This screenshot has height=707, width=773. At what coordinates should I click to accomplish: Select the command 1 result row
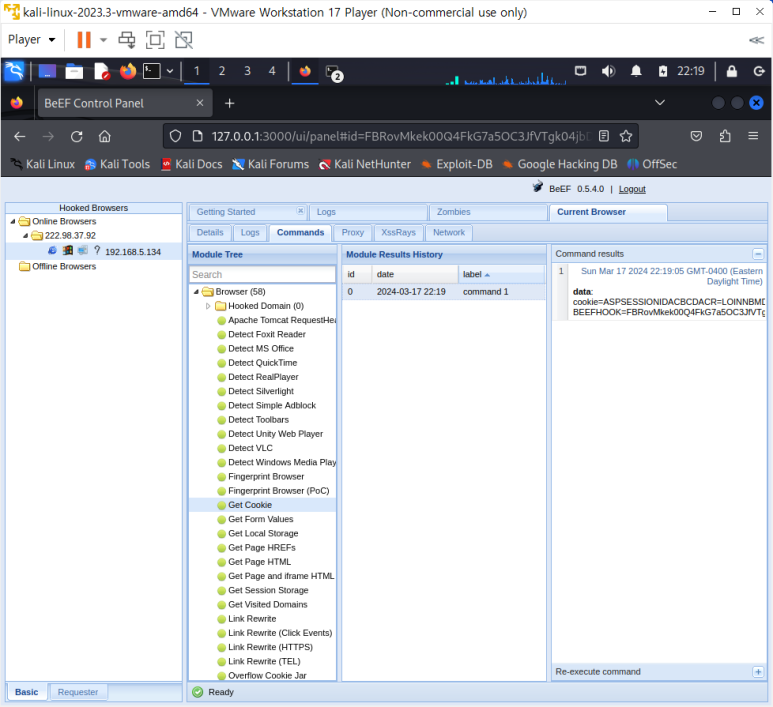pyautogui.click(x=444, y=292)
